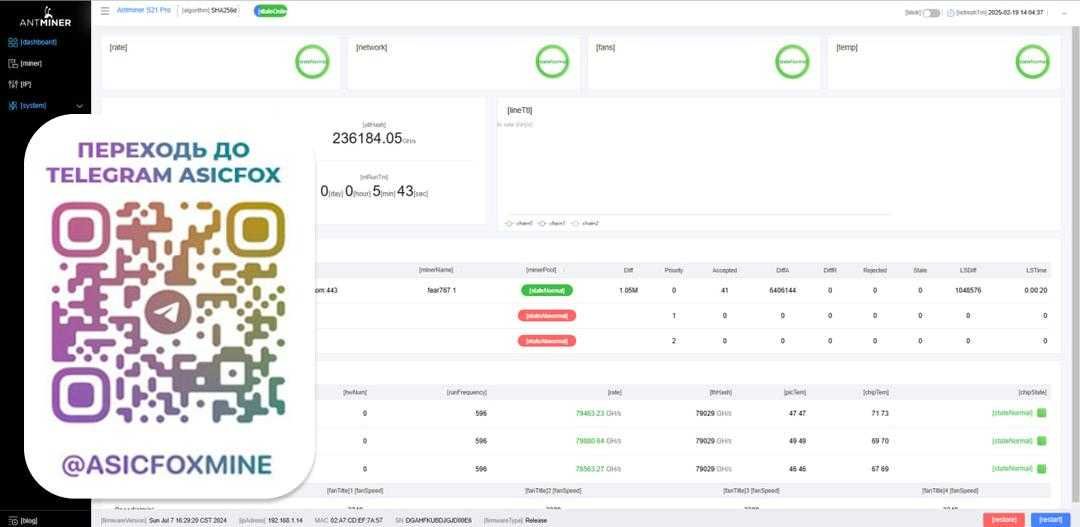The height and width of the screenshot is (527, 1080).
Task: Click DiffA value 6406144
Action: [782, 291]
